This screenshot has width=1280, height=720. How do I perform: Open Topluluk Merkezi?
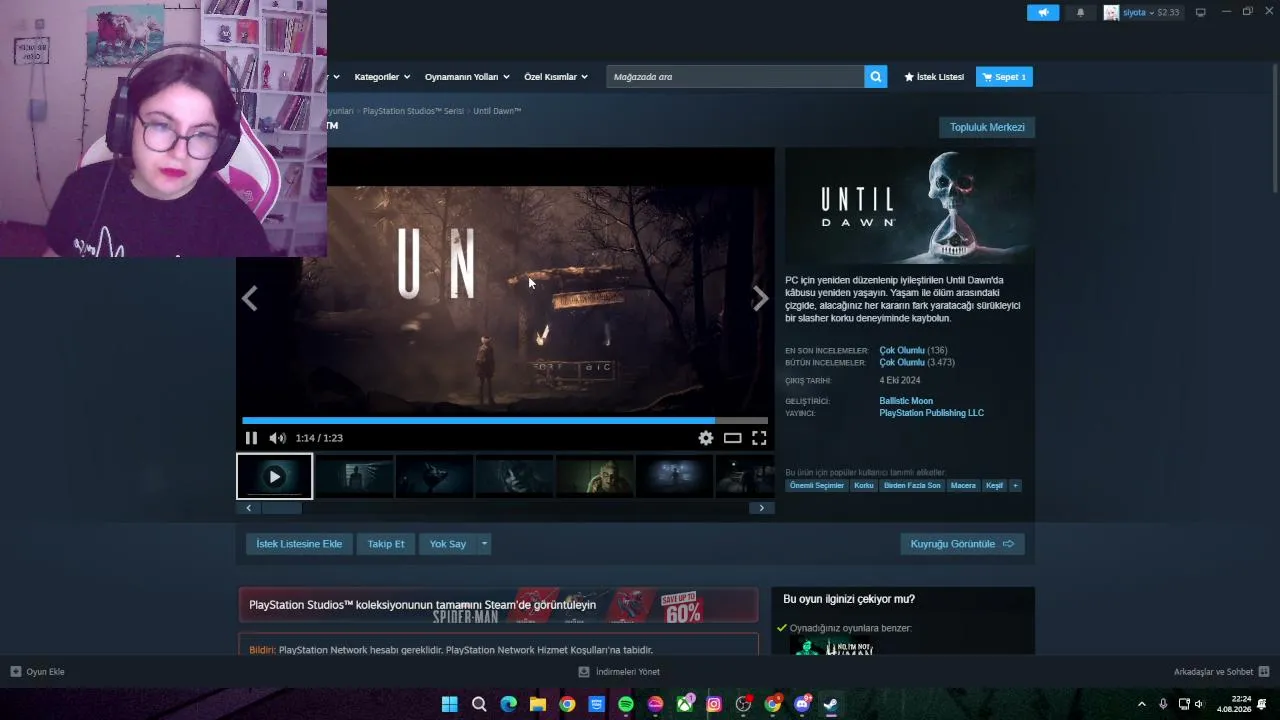point(987,127)
